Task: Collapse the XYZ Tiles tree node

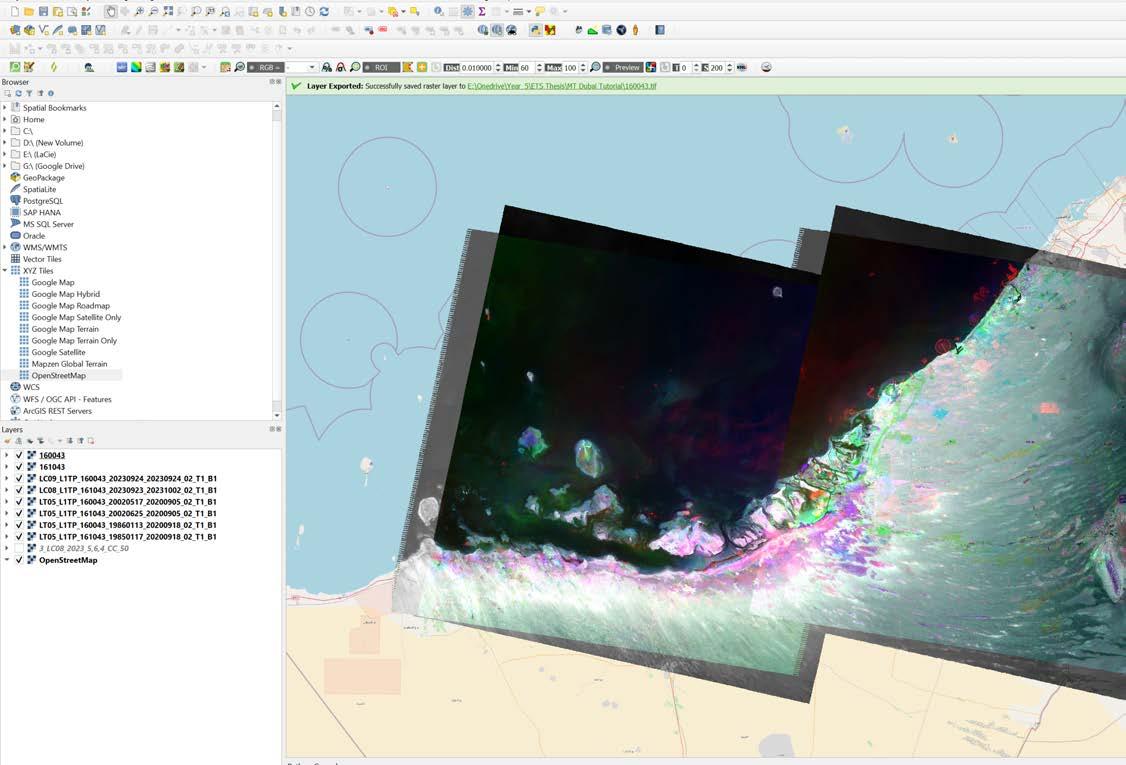Action: (x=5, y=271)
